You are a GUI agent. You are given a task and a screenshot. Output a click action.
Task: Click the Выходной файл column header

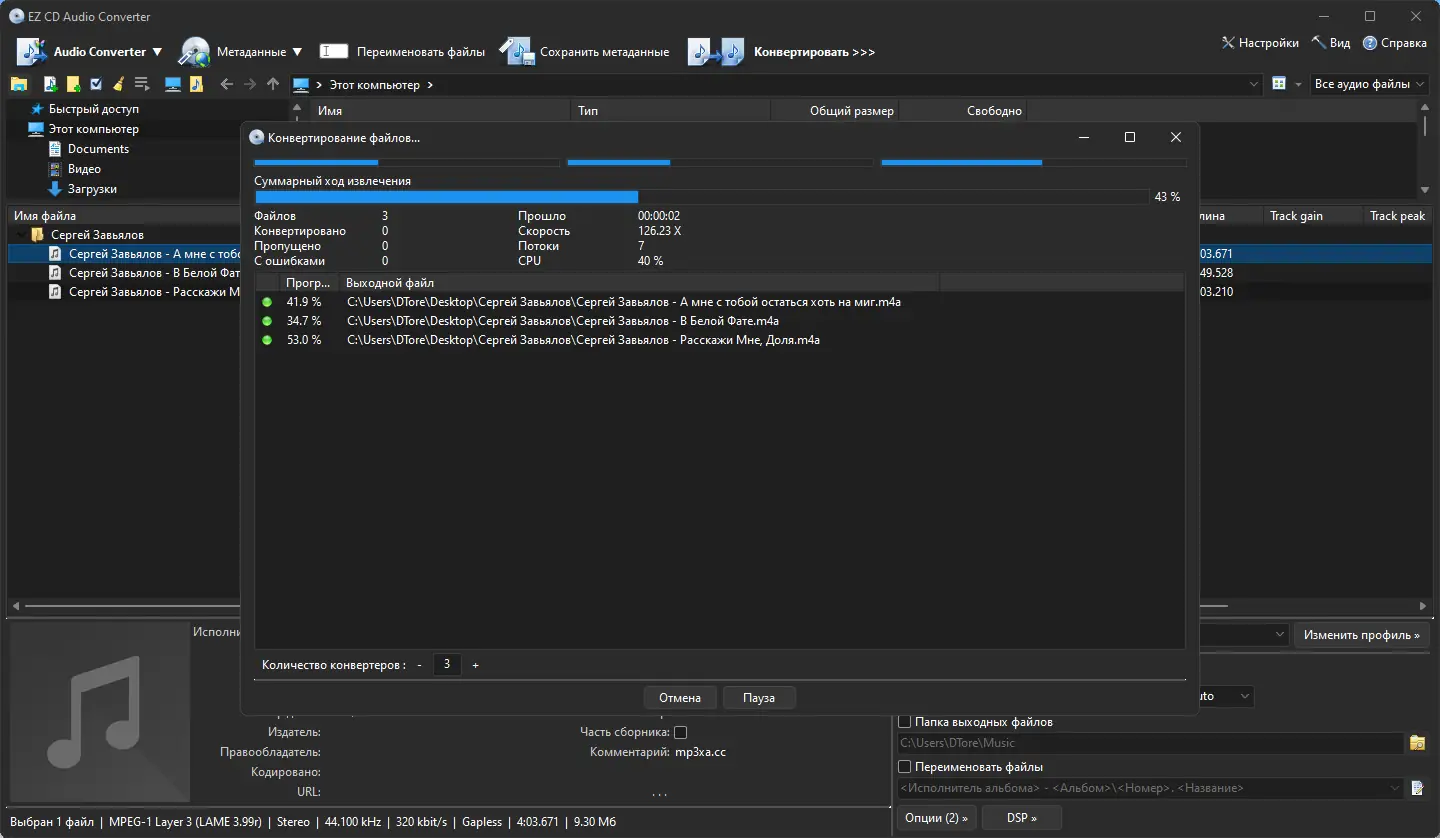pos(639,283)
